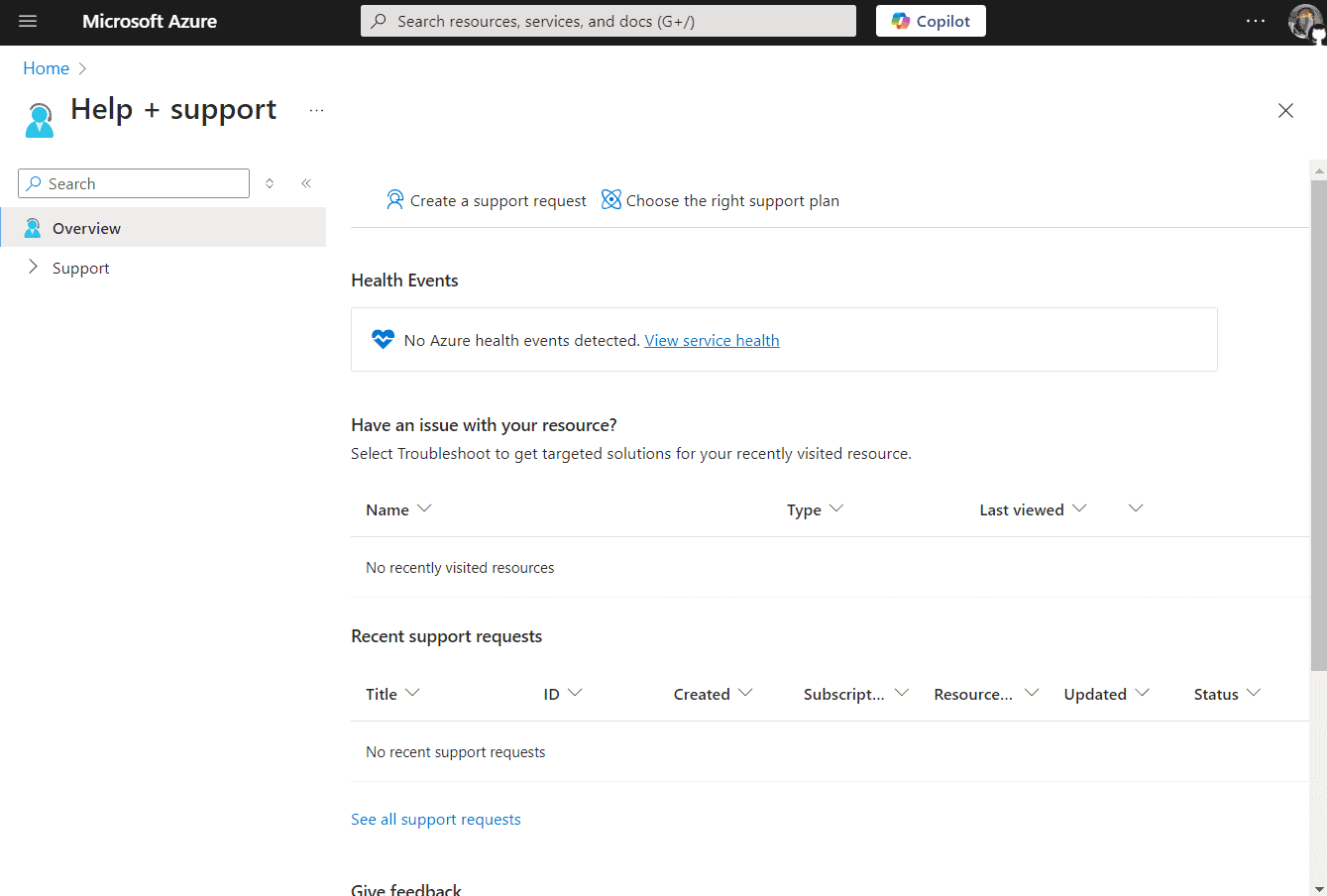Open the Name column dropdown
Image resolution: width=1327 pixels, height=896 pixels.
(424, 508)
